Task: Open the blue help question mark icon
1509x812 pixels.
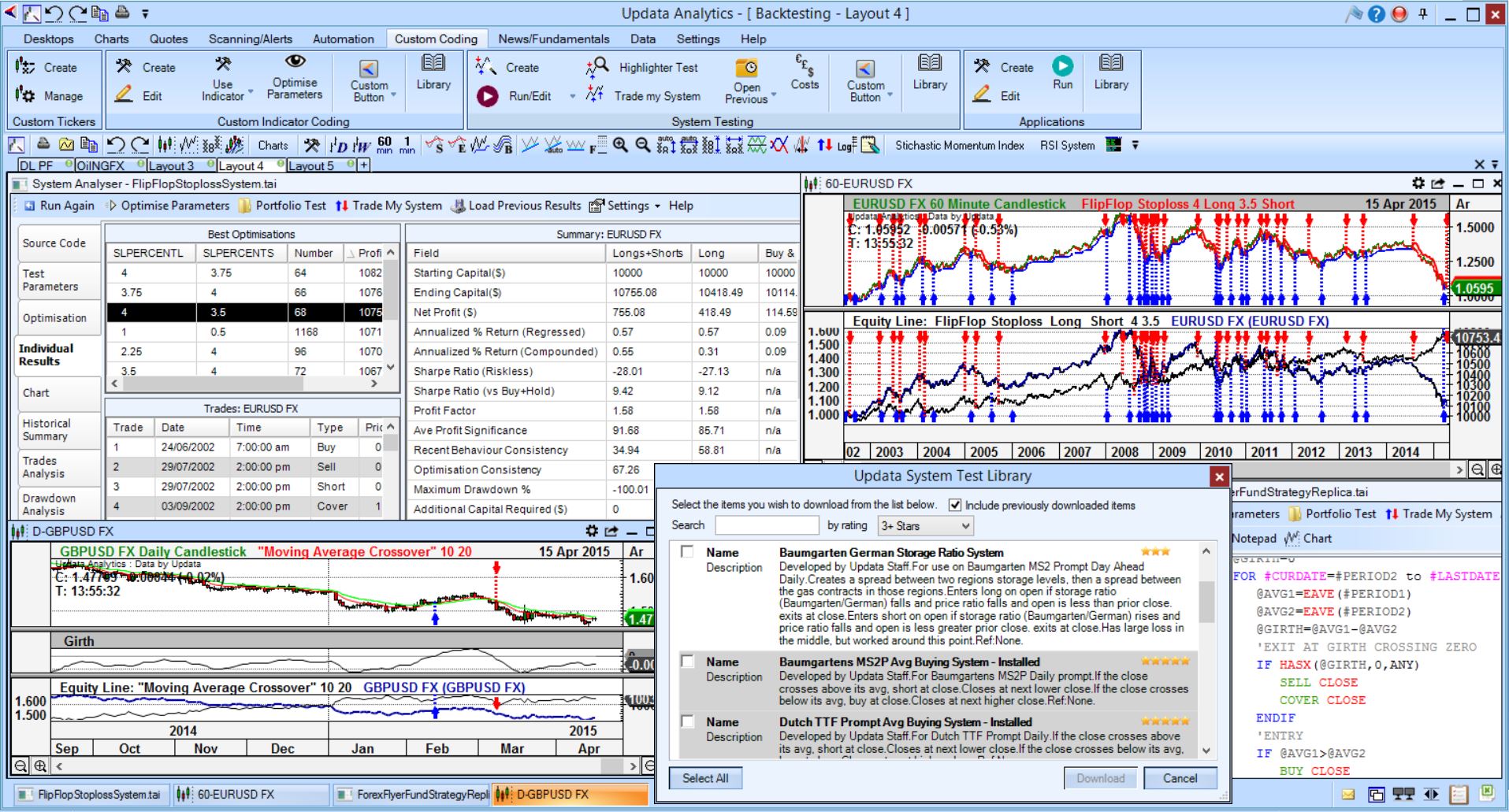Action: [1376, 14]
